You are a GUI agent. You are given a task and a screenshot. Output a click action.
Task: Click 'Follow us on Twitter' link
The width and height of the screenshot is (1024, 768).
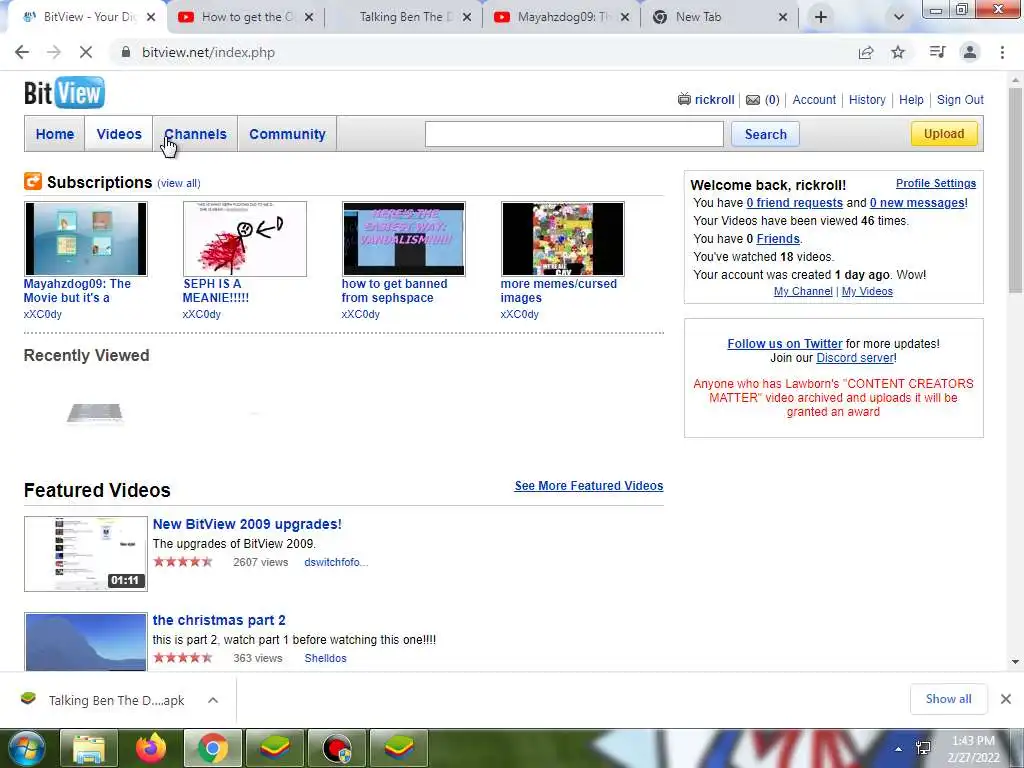[x=785, y=344]
